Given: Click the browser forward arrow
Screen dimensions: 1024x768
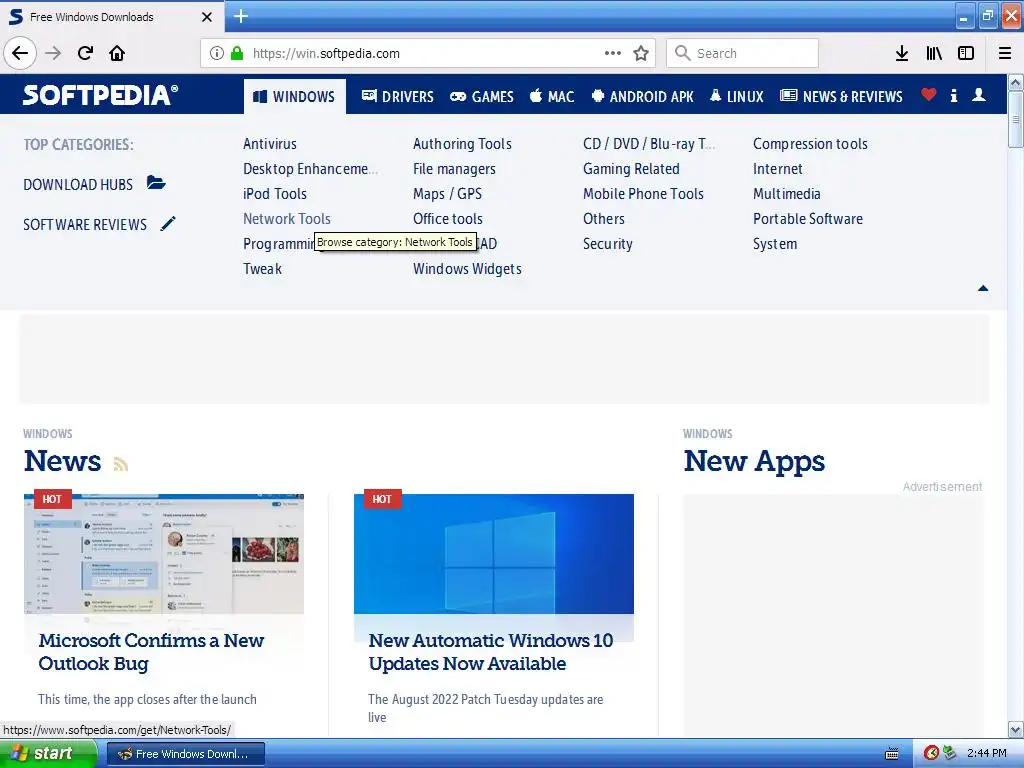Looking at the screenshot, I should tap(53, 53).
